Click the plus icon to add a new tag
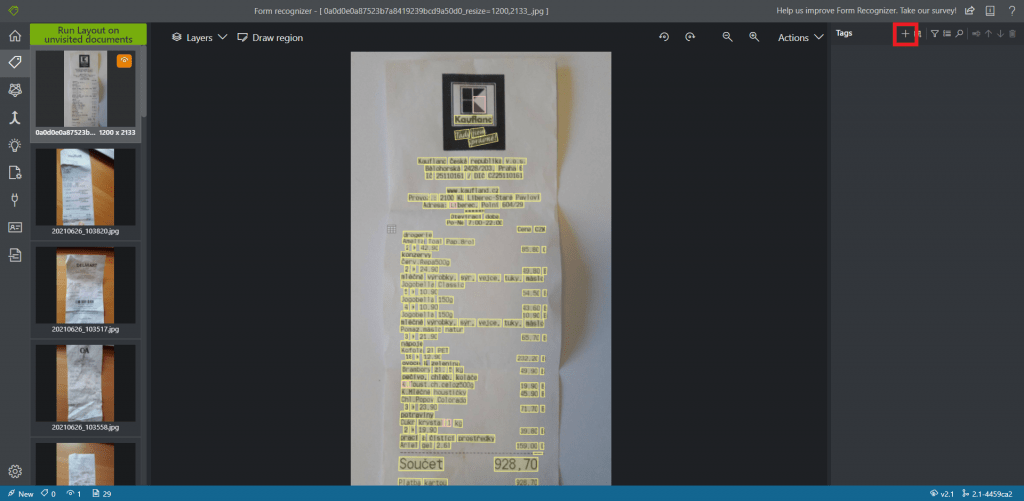1024x501 pixels. 905,34
